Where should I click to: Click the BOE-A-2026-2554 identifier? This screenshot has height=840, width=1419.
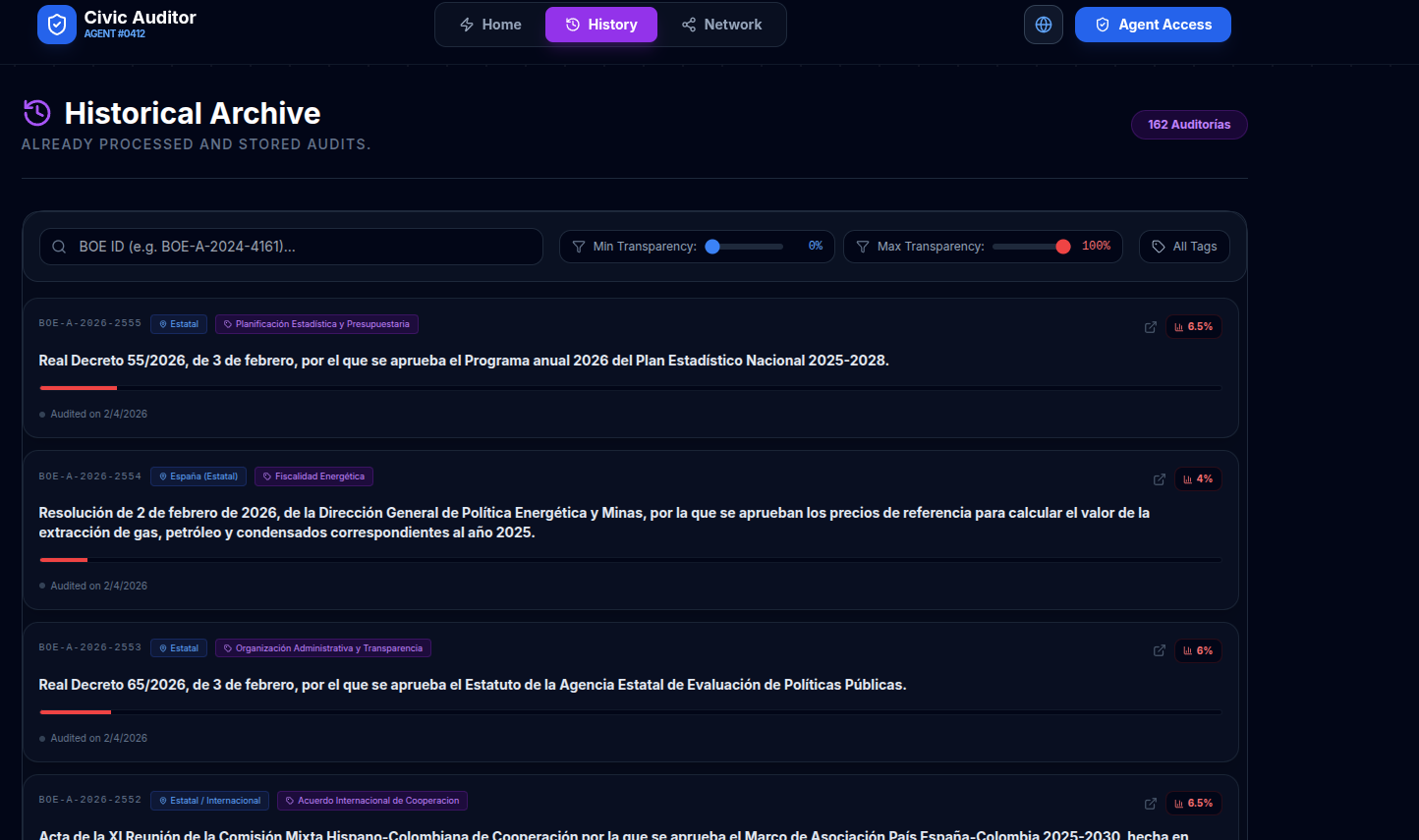90,476
